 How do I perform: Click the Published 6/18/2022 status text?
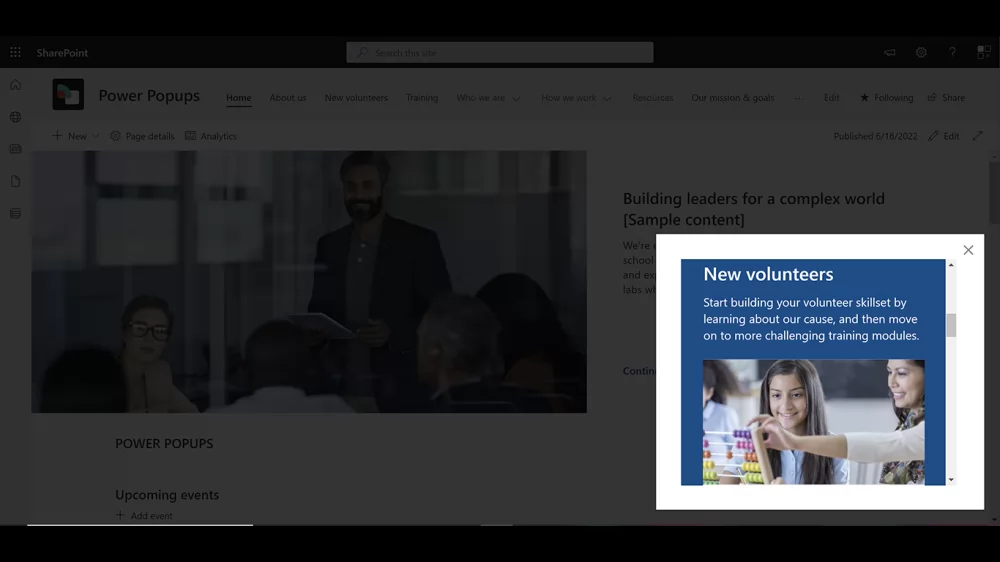click(875, 136)
